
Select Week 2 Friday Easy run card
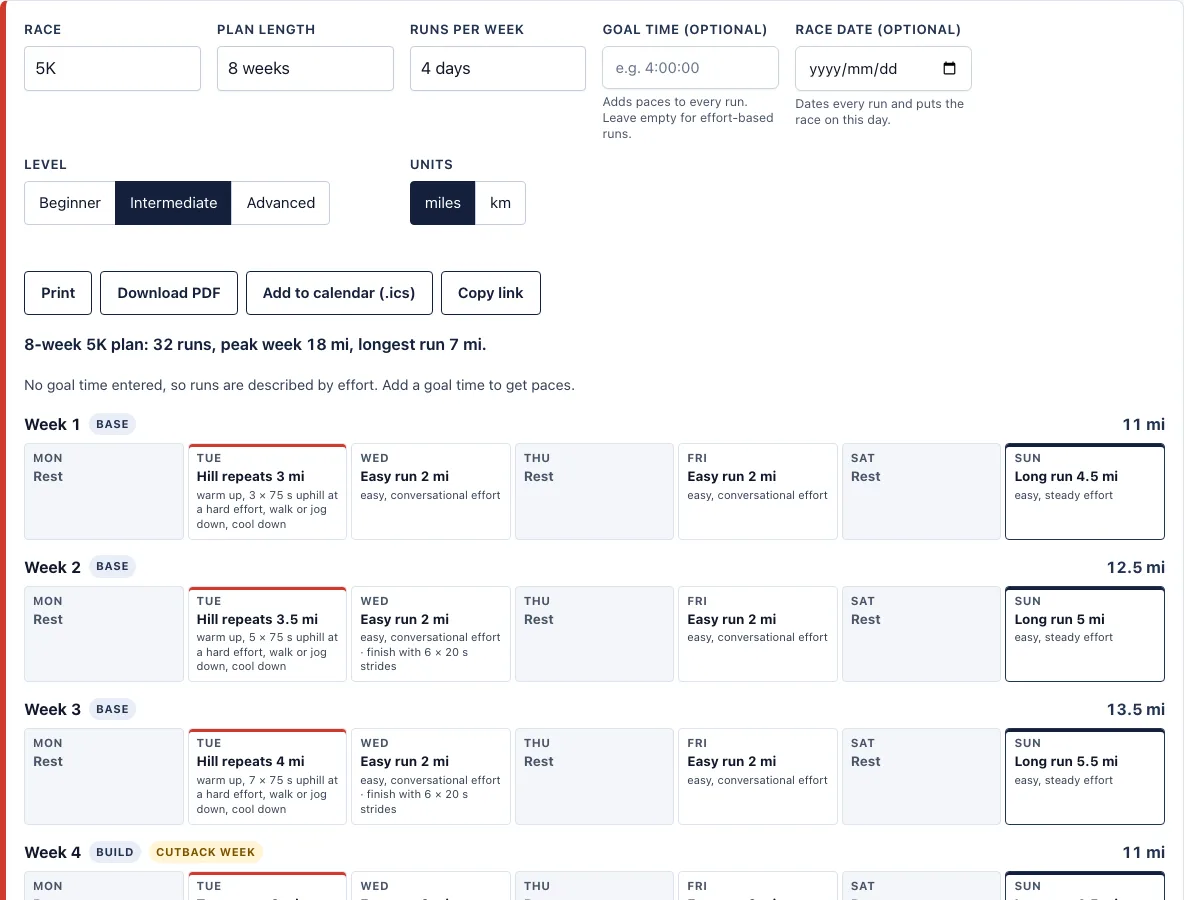click(757, 634)
